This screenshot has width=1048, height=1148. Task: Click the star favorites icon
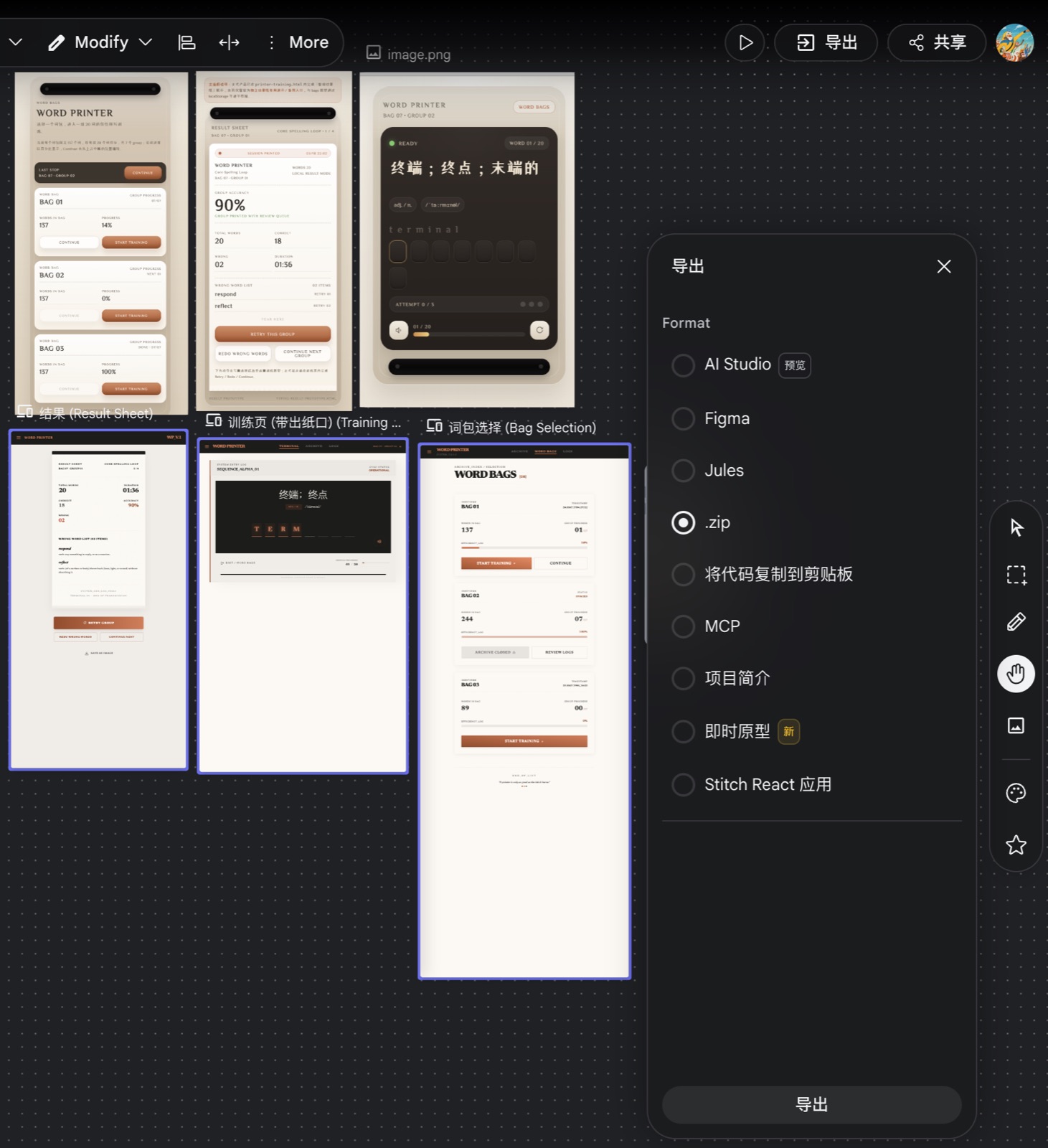[x=1016, y=844]
